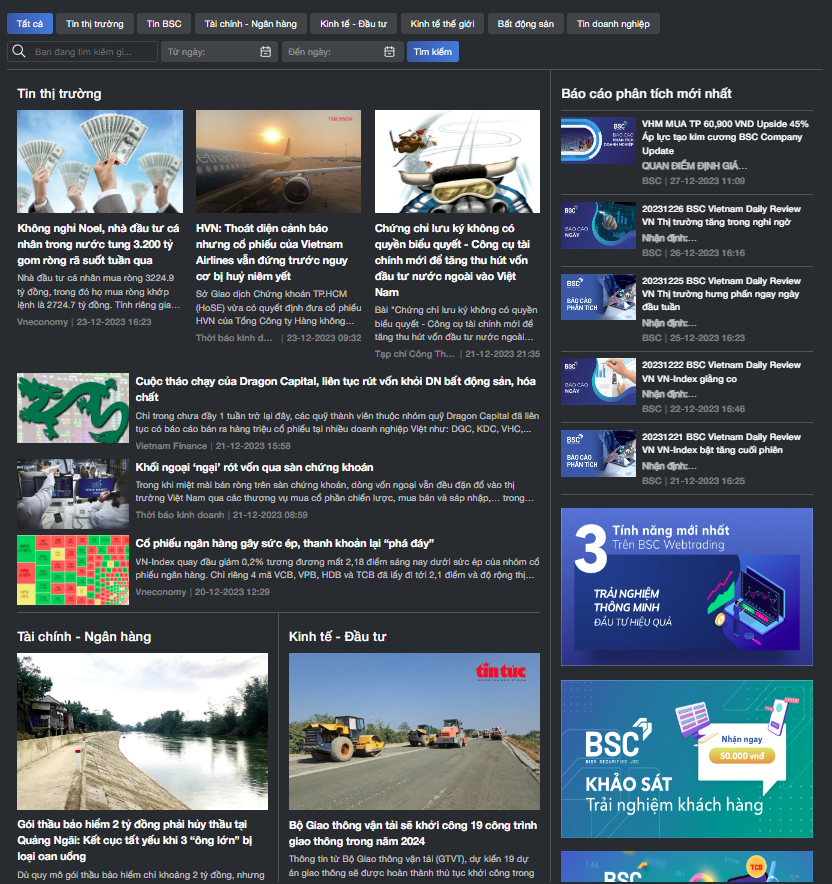Click the stock heatmap article thumbnail
832x884 pixels.
[73, 570]
